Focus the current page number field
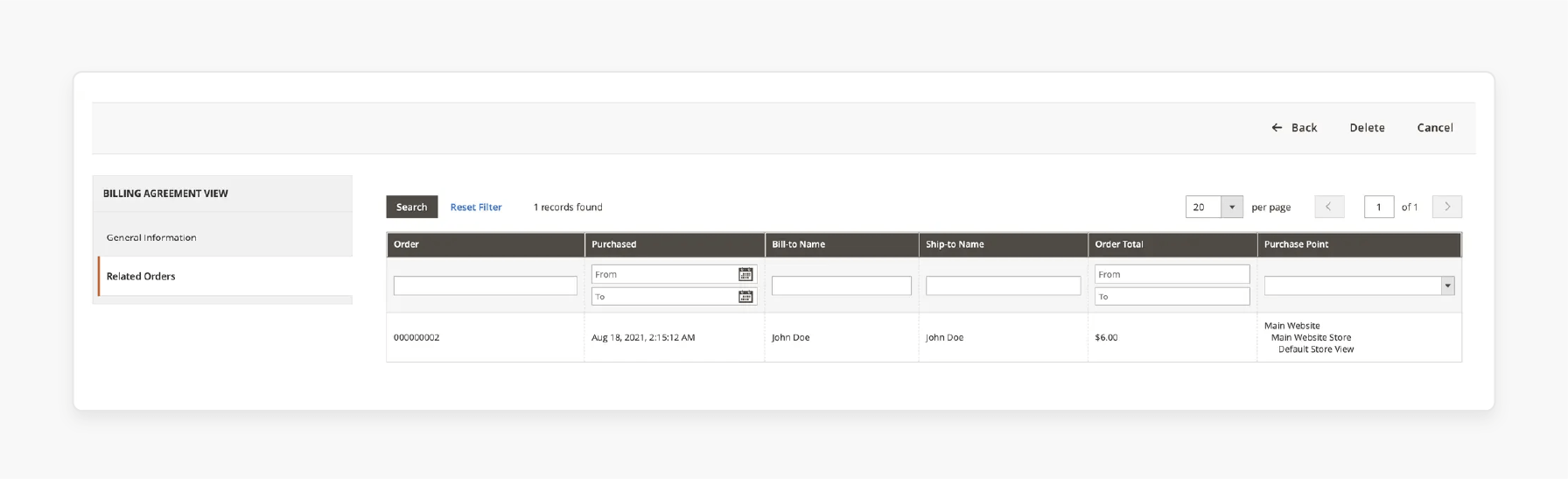The image size is (1568, 479). (1379, 207)
